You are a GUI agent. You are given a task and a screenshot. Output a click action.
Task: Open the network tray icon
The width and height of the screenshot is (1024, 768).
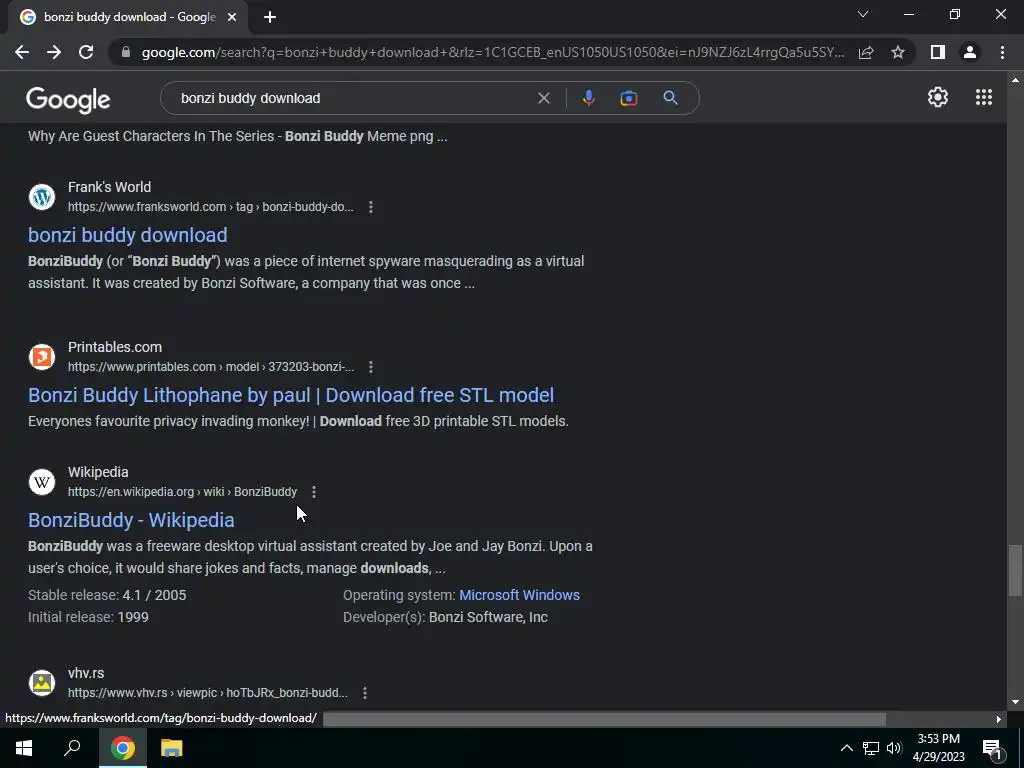871,748
